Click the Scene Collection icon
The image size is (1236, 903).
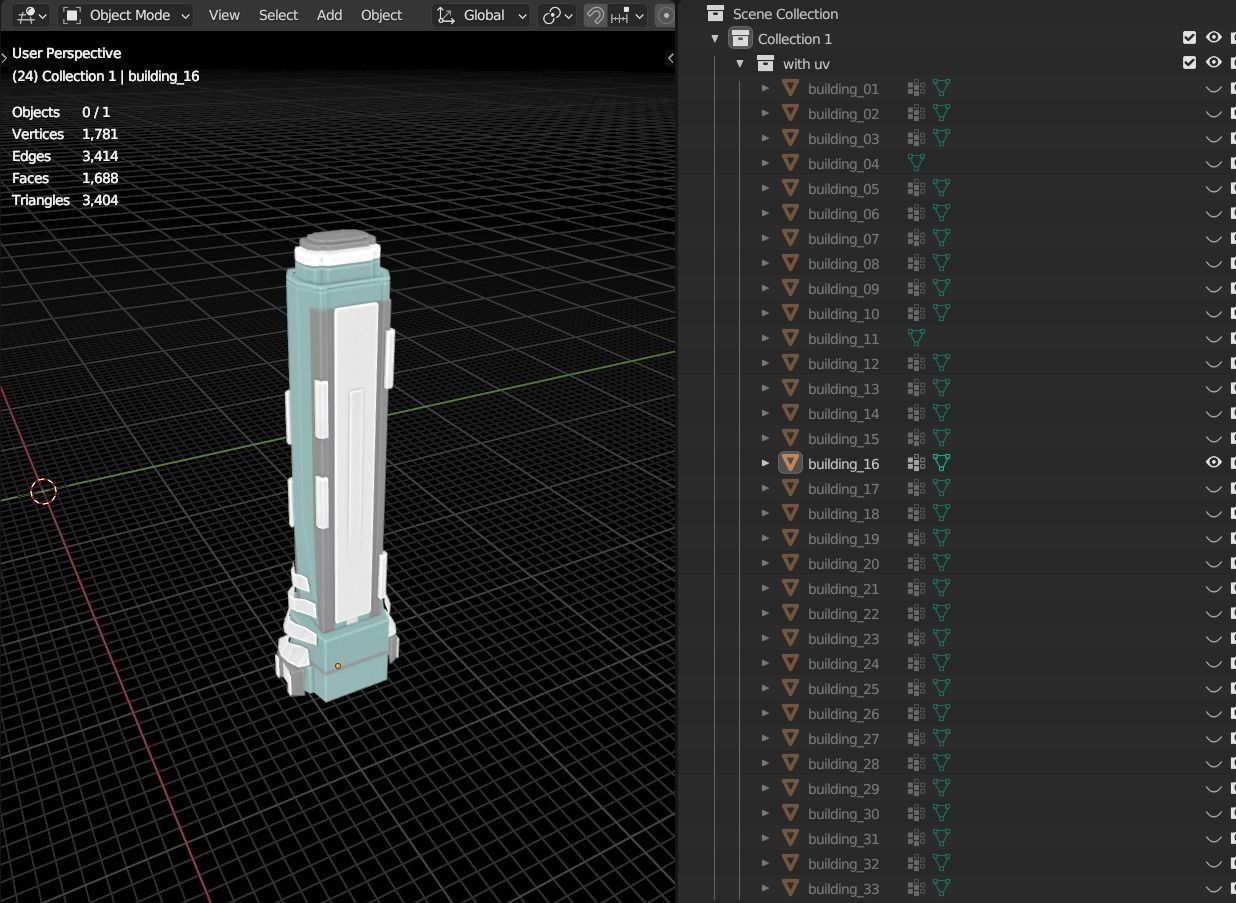click(x=715, y=14)
